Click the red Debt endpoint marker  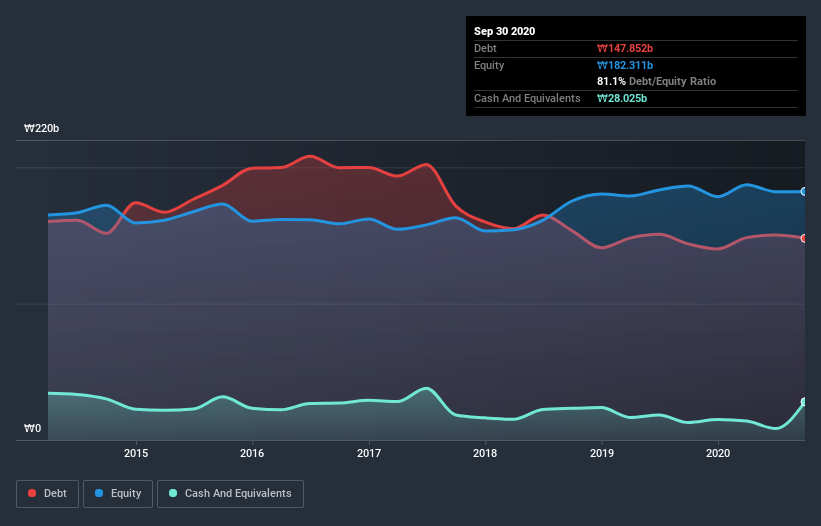804,238
